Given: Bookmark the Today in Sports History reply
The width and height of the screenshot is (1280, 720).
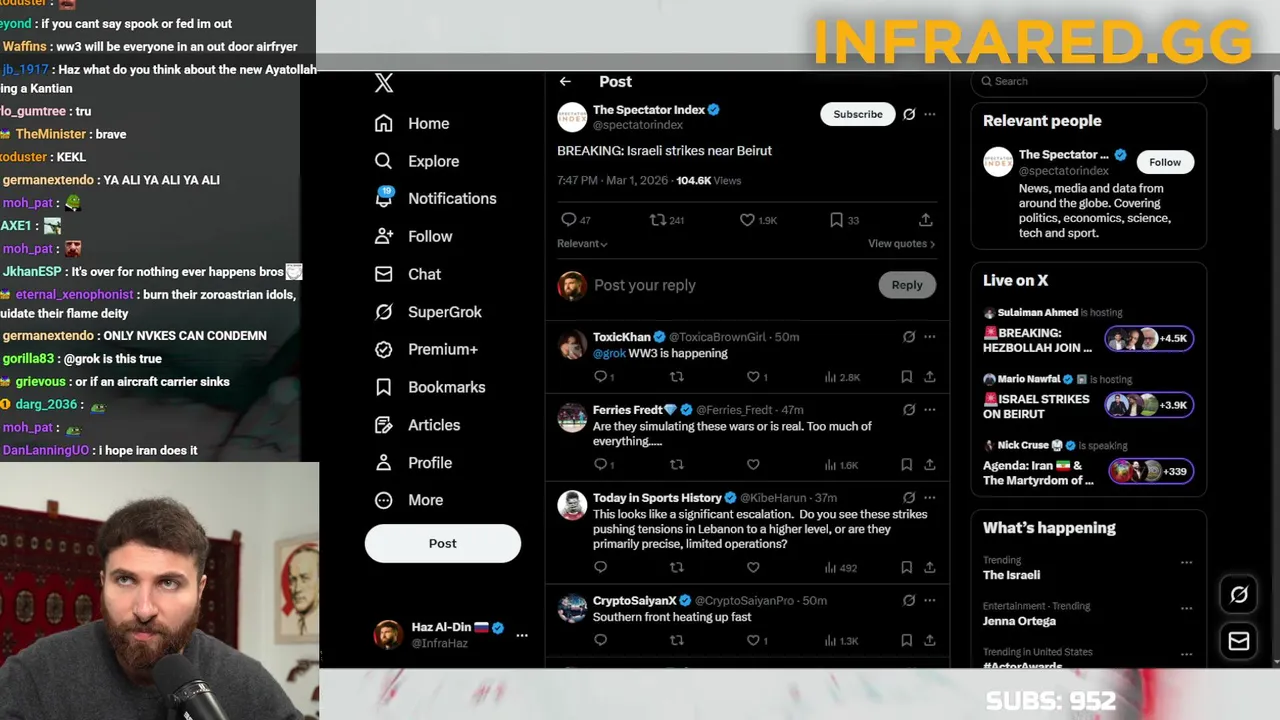Looking at the screenshot, I should (x=906, y=567).
